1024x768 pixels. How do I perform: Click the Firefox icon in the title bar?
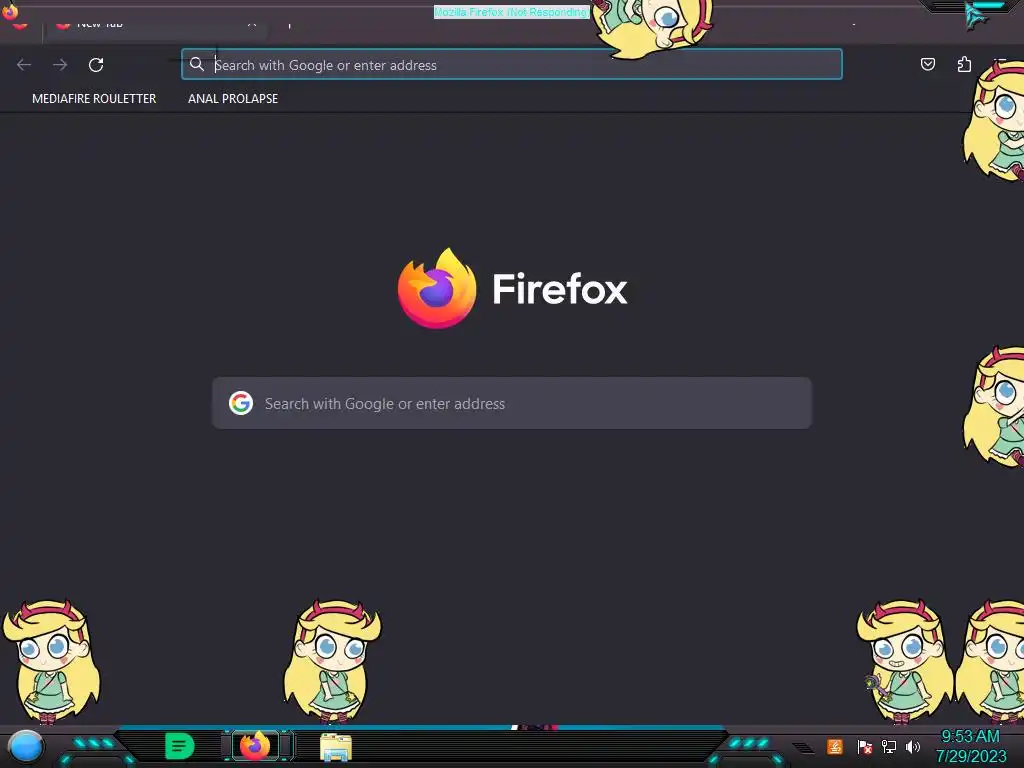pyautogui.click(x=10, y=11)
